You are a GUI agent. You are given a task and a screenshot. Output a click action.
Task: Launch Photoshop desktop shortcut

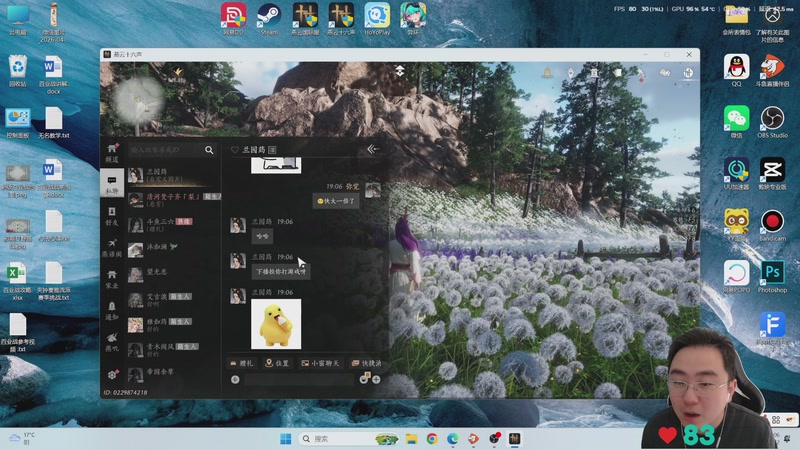click(x=772, y=277)
